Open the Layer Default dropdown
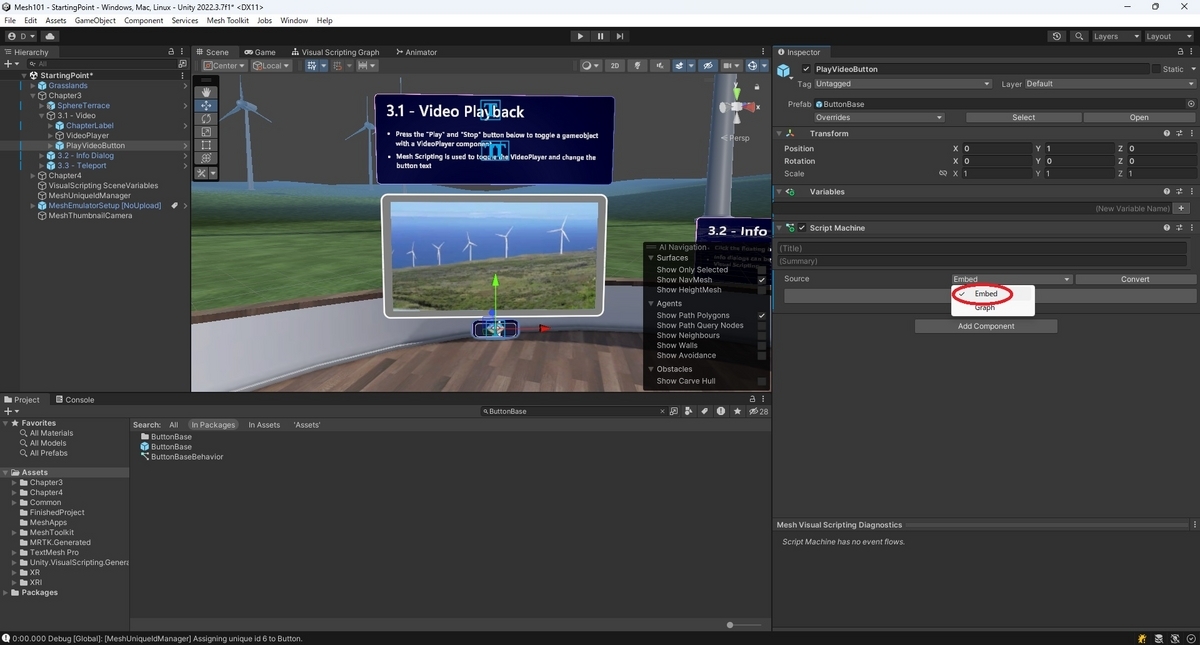Viewport: 1200px width, 645px height. pyautogui.click(x=1110, y=84)
